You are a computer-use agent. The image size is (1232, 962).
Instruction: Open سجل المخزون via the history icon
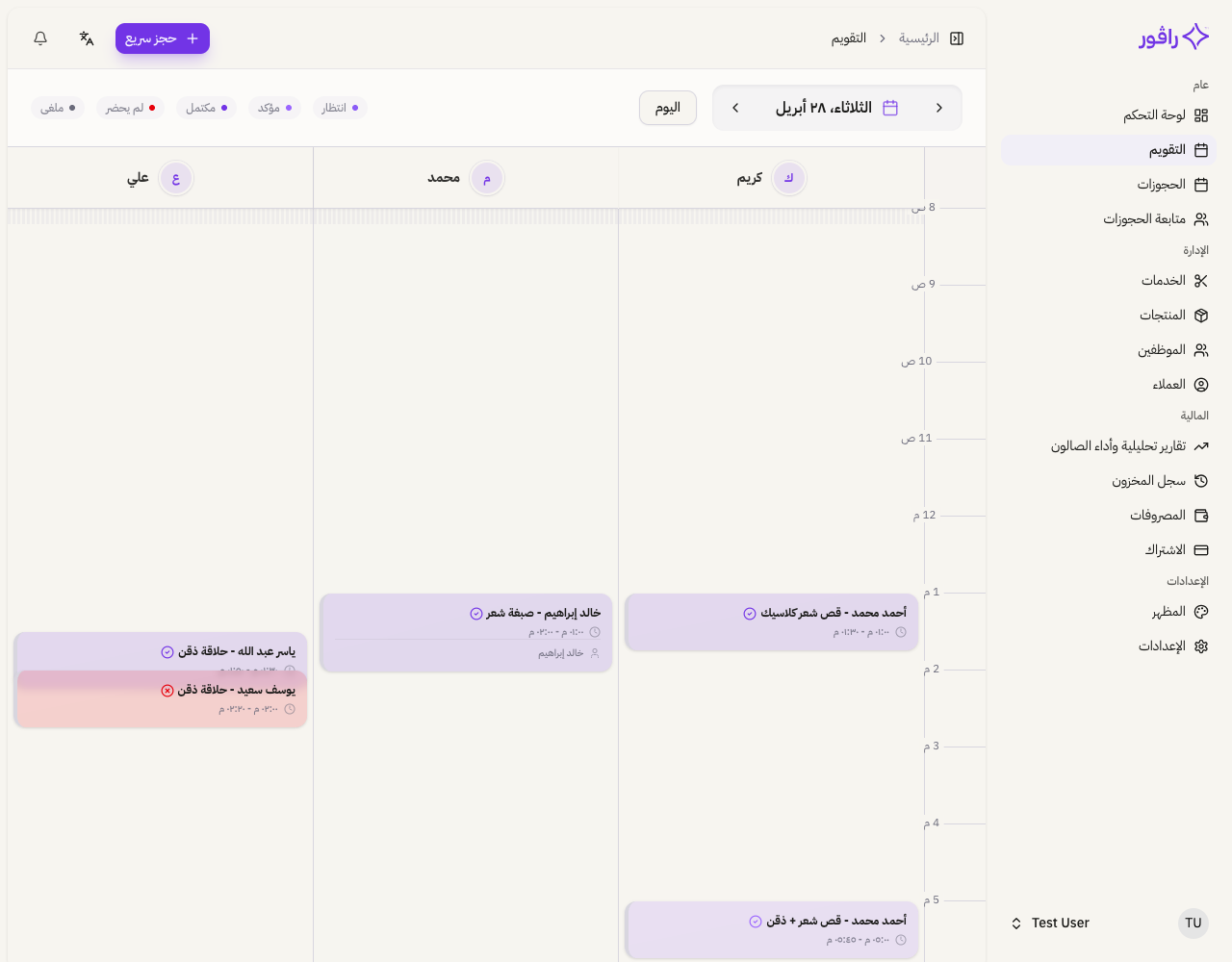pos(1201,480)
